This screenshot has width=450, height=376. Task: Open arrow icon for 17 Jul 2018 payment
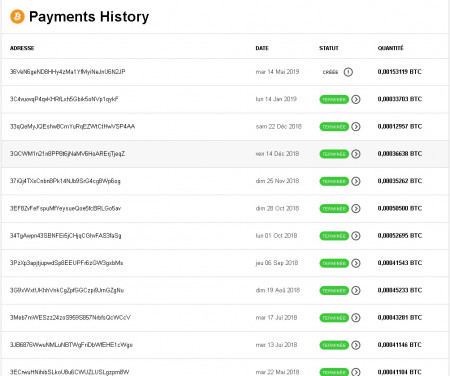pos(356,318)
